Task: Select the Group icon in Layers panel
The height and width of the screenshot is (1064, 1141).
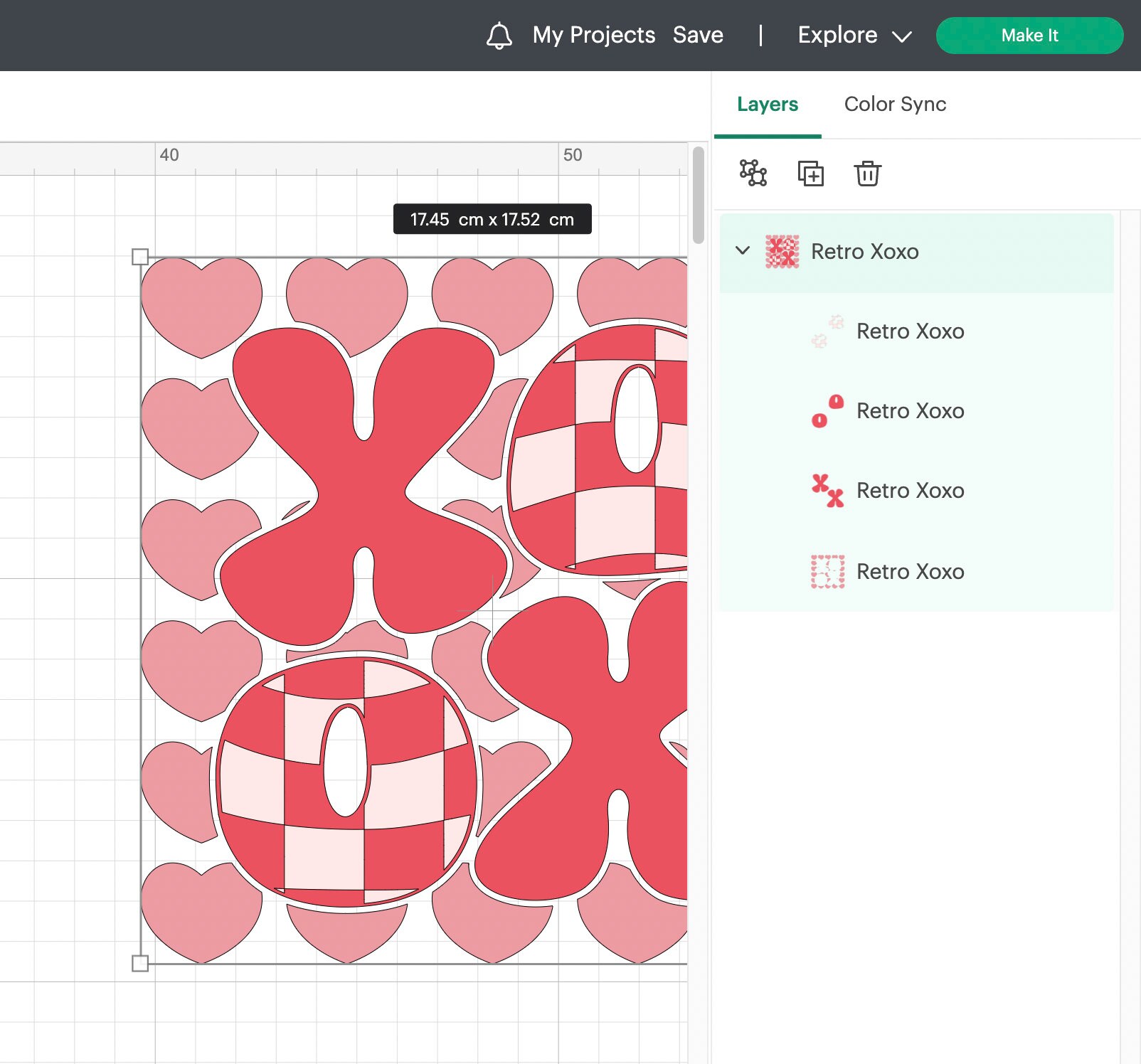Action: coord(752,173)
